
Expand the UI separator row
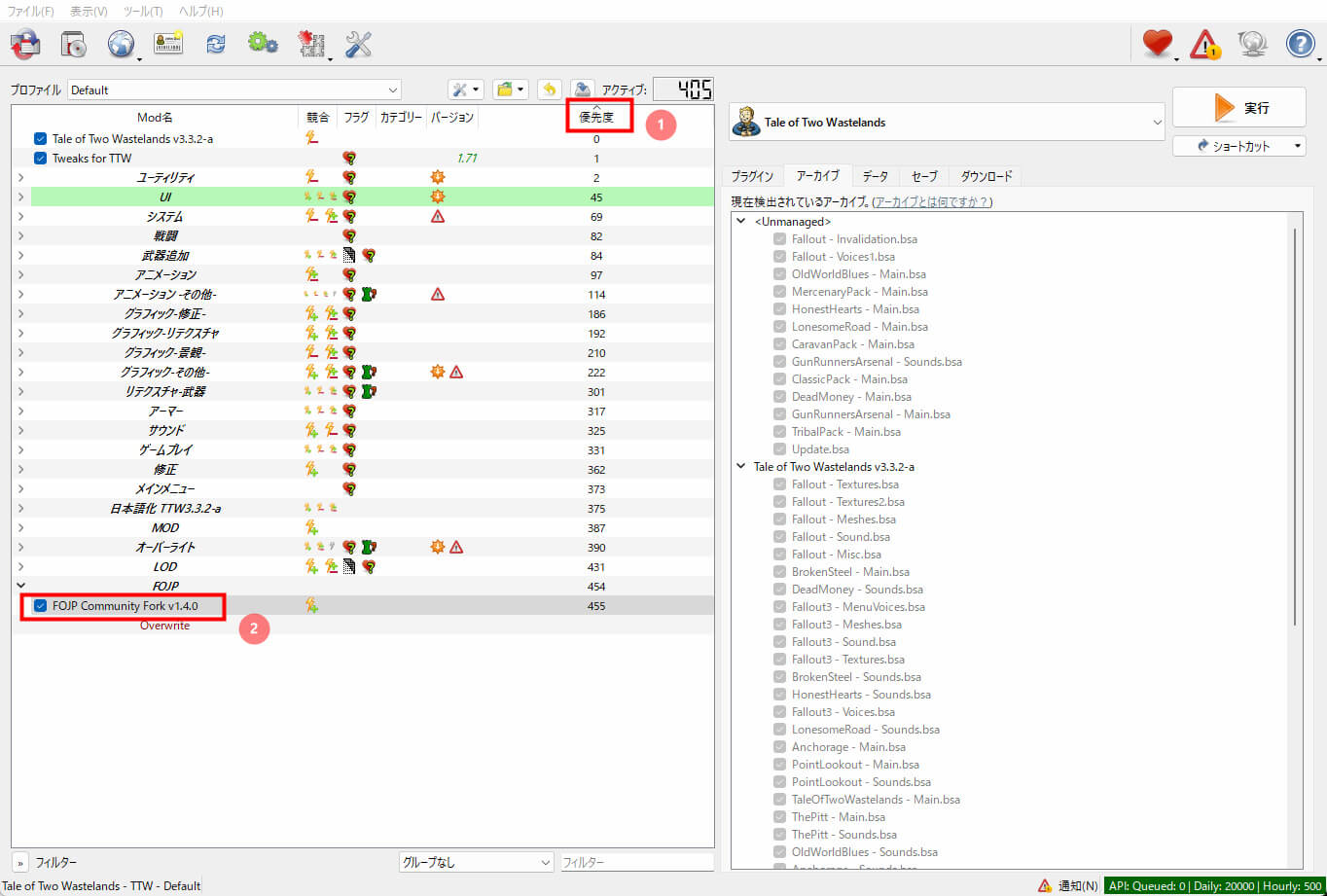point(20,197)
